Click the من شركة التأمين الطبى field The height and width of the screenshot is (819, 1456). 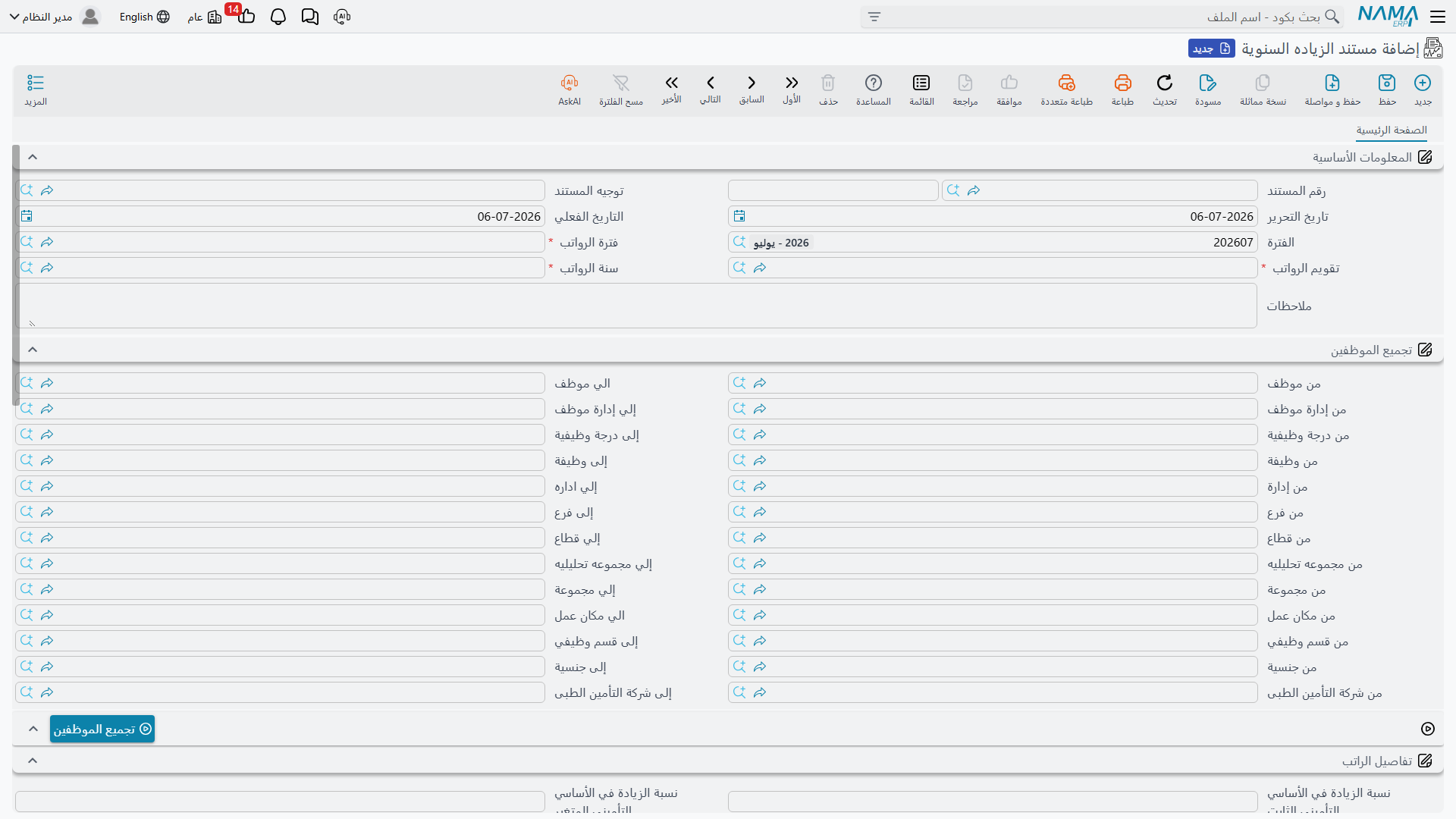coord(993,692)
